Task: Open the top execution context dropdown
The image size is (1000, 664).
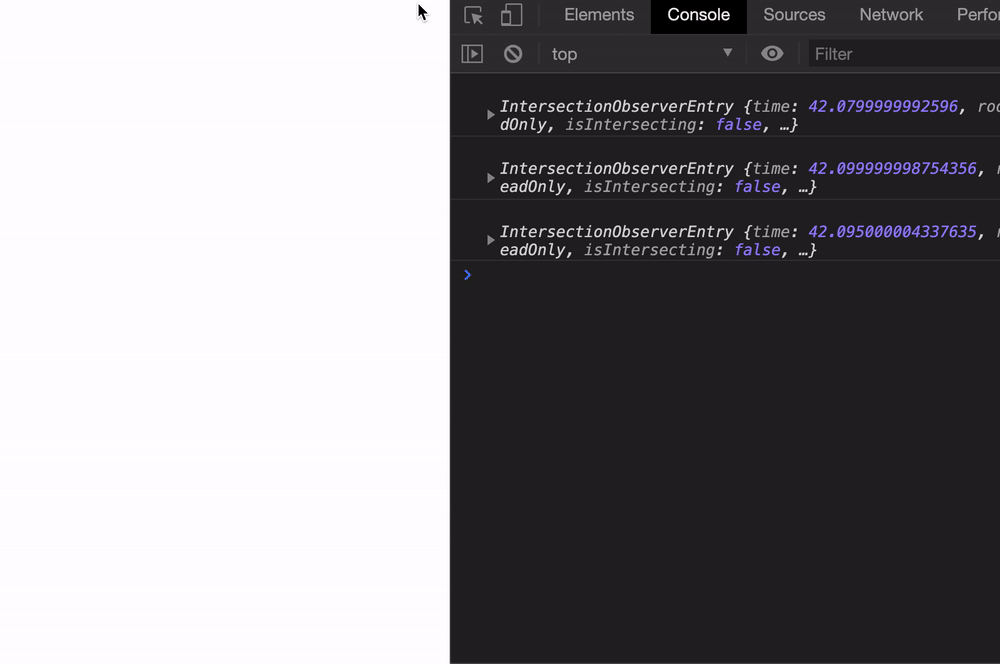Action: tap(640, 53)
